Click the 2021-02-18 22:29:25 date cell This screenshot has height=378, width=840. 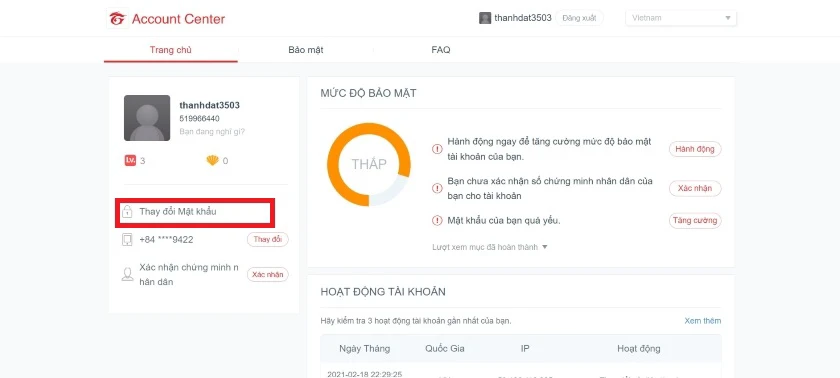pyautogui.click(x=364, y=374)
